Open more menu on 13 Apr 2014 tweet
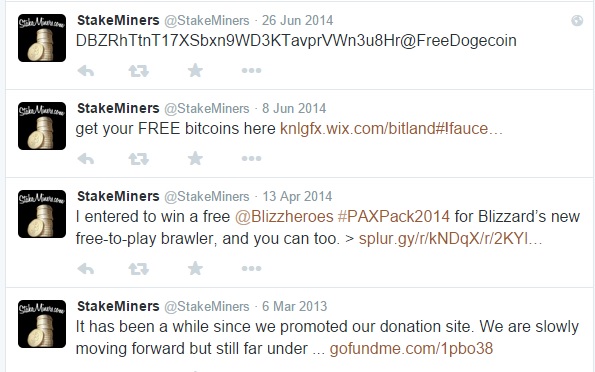Screen dimensions: 595x372 (251, 269)
